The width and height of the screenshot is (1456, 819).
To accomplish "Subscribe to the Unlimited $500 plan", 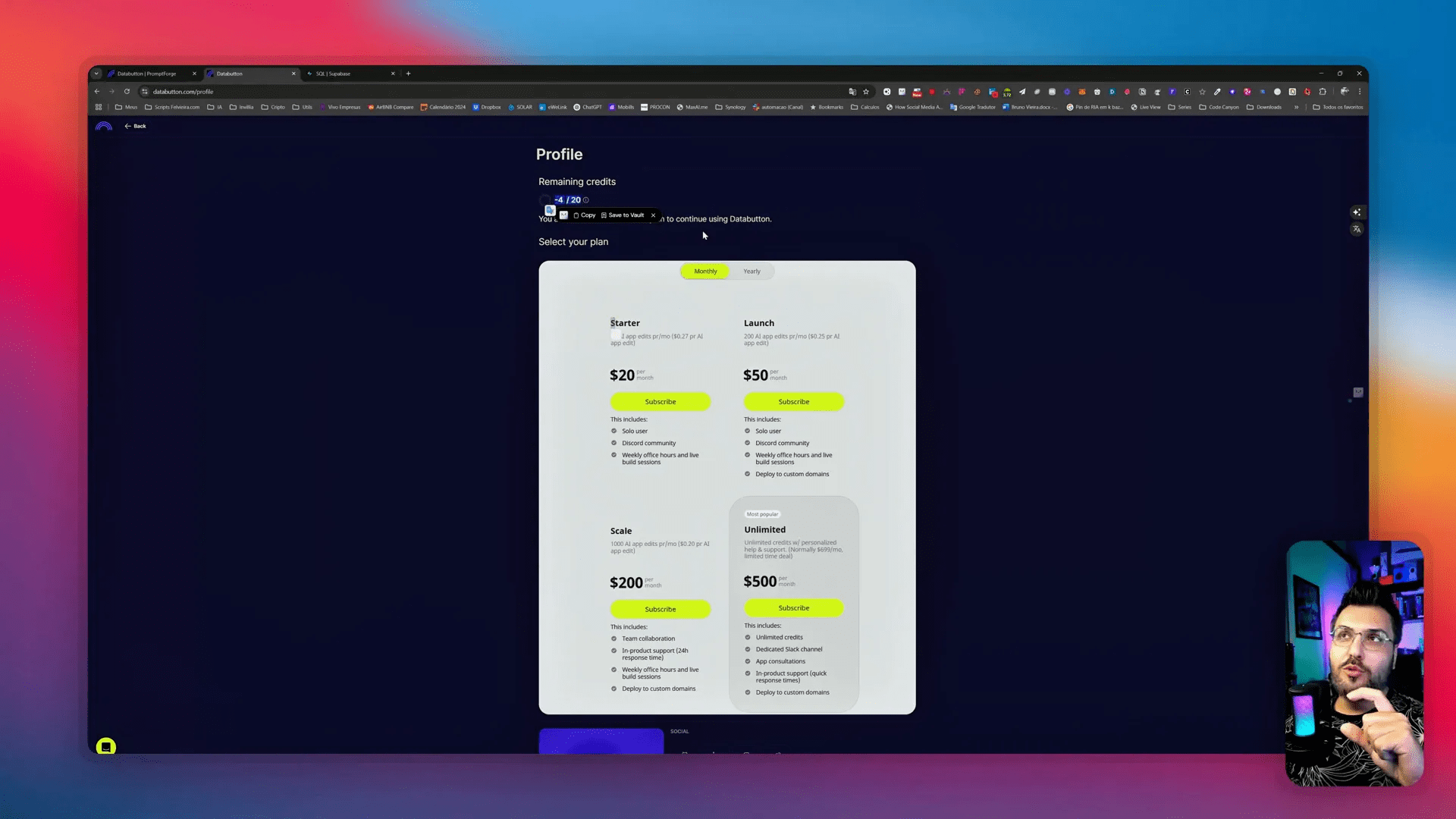I will point(794,608).
